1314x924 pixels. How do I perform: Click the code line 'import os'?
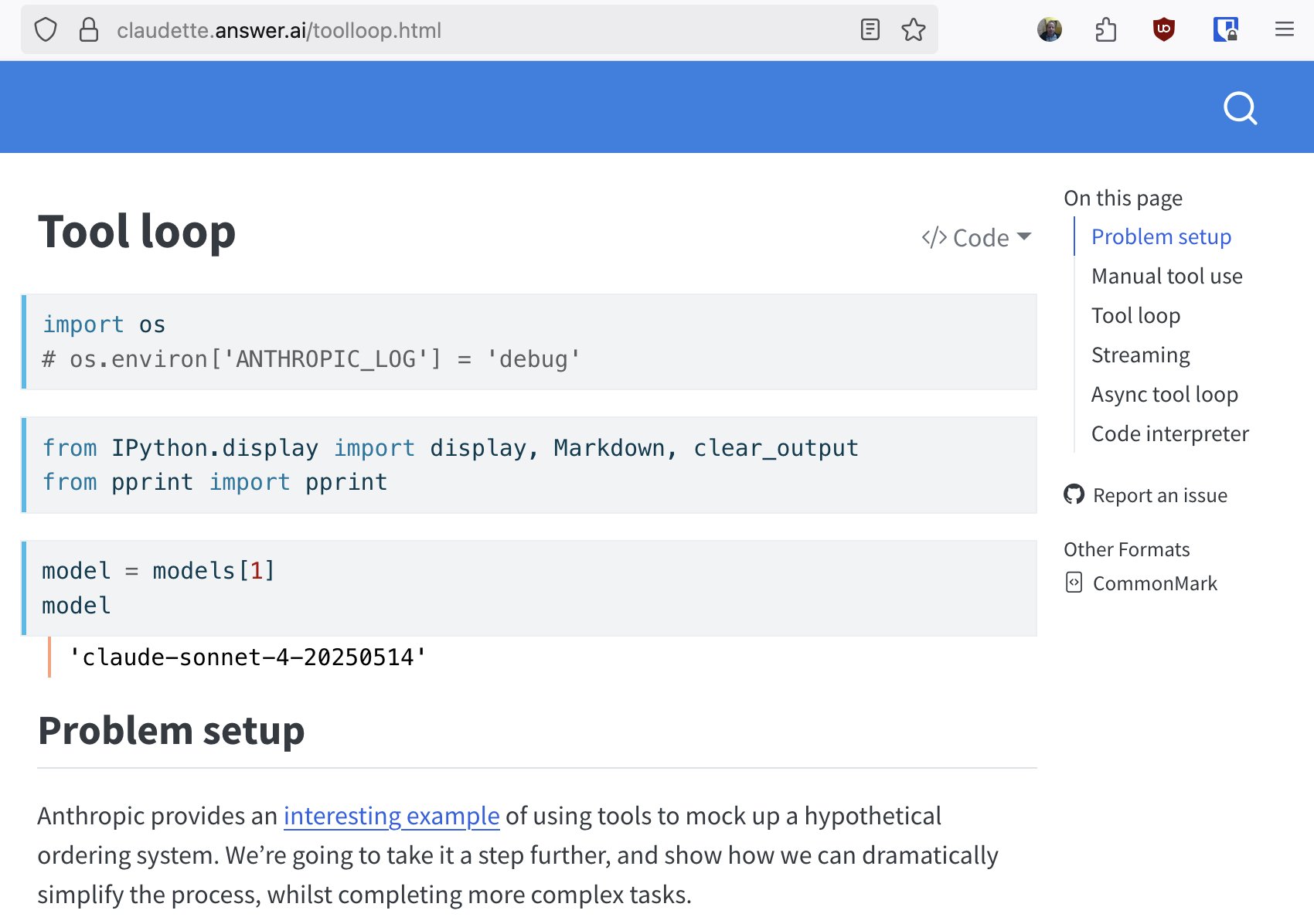click(x=104, y=324)
